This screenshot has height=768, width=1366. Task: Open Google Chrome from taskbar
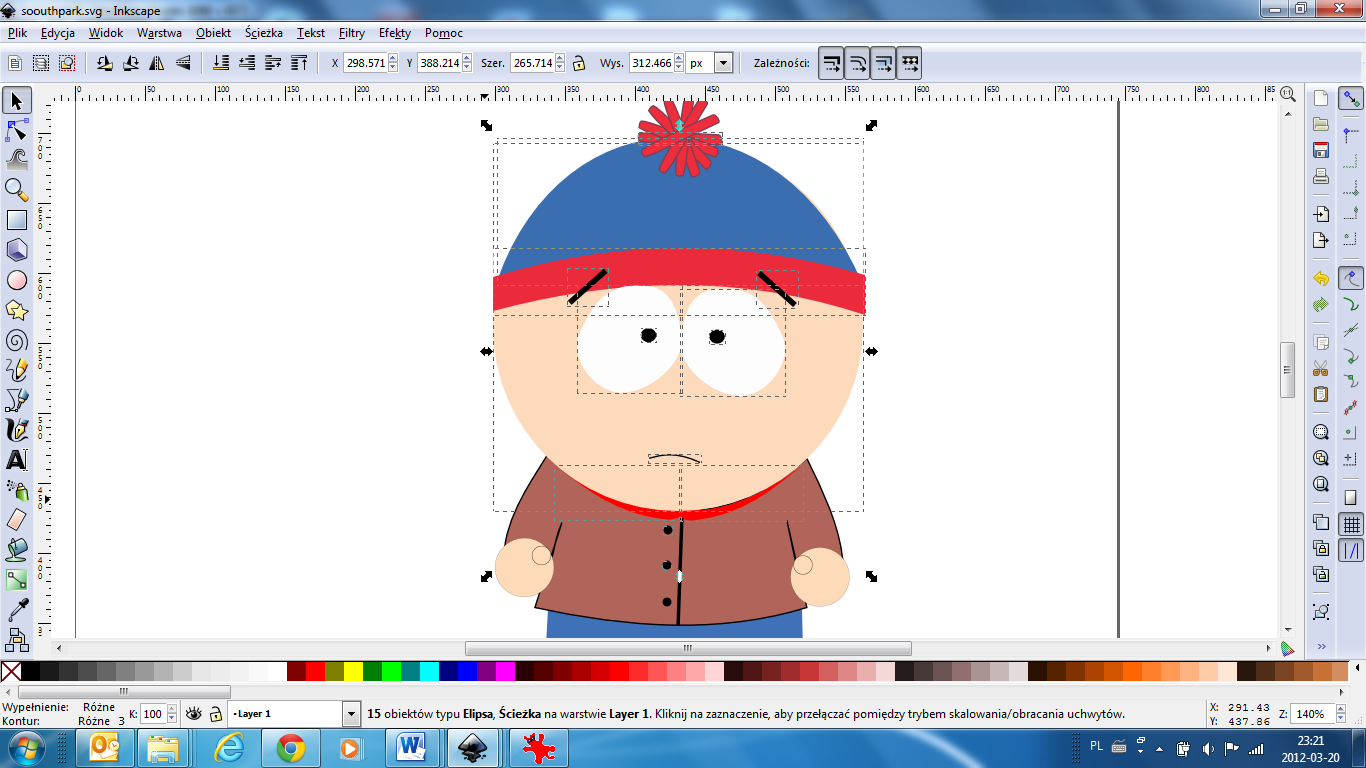pyautogui.click(x=291, y=747)
